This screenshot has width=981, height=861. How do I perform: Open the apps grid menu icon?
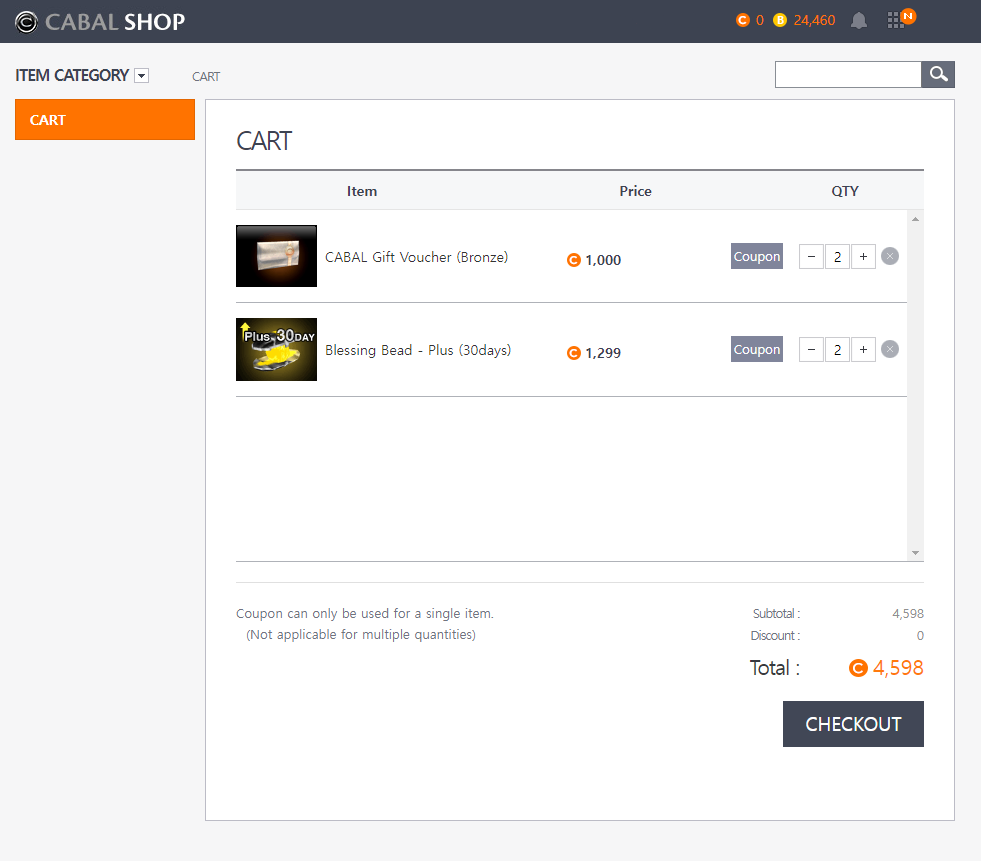(896, 20)
